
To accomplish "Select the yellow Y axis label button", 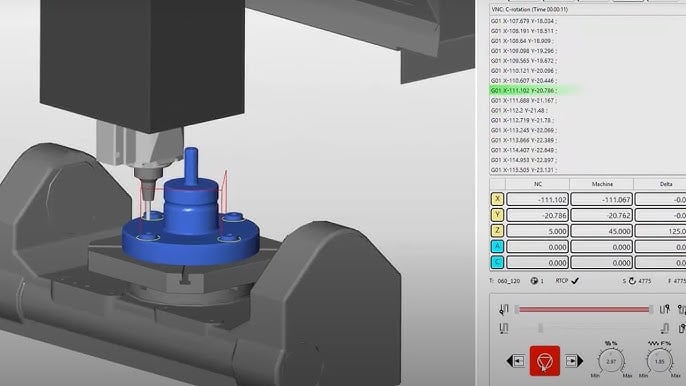I will (x=497, y=215).
